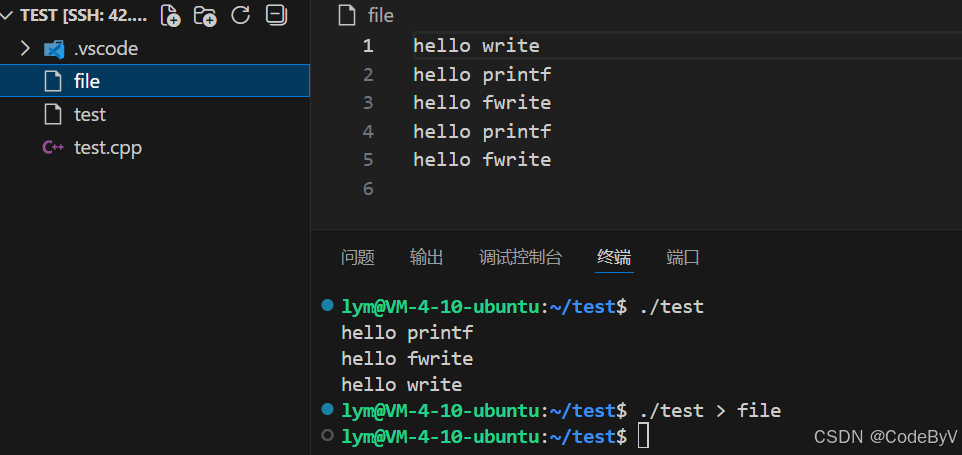
Task: Collapse the TEST workspace section chevron
Action: coord(8,15)
